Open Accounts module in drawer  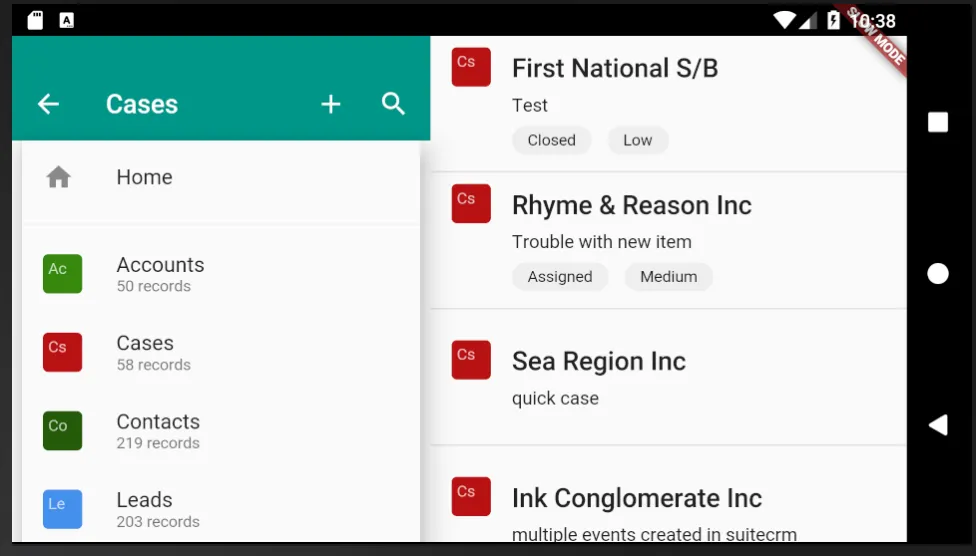(x=221, y=274)
